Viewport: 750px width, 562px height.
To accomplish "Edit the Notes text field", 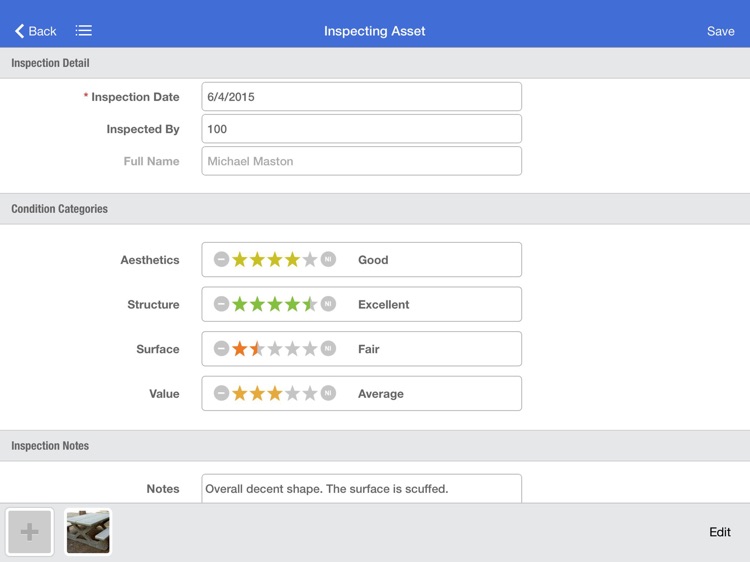I will [x=362, y=488].
